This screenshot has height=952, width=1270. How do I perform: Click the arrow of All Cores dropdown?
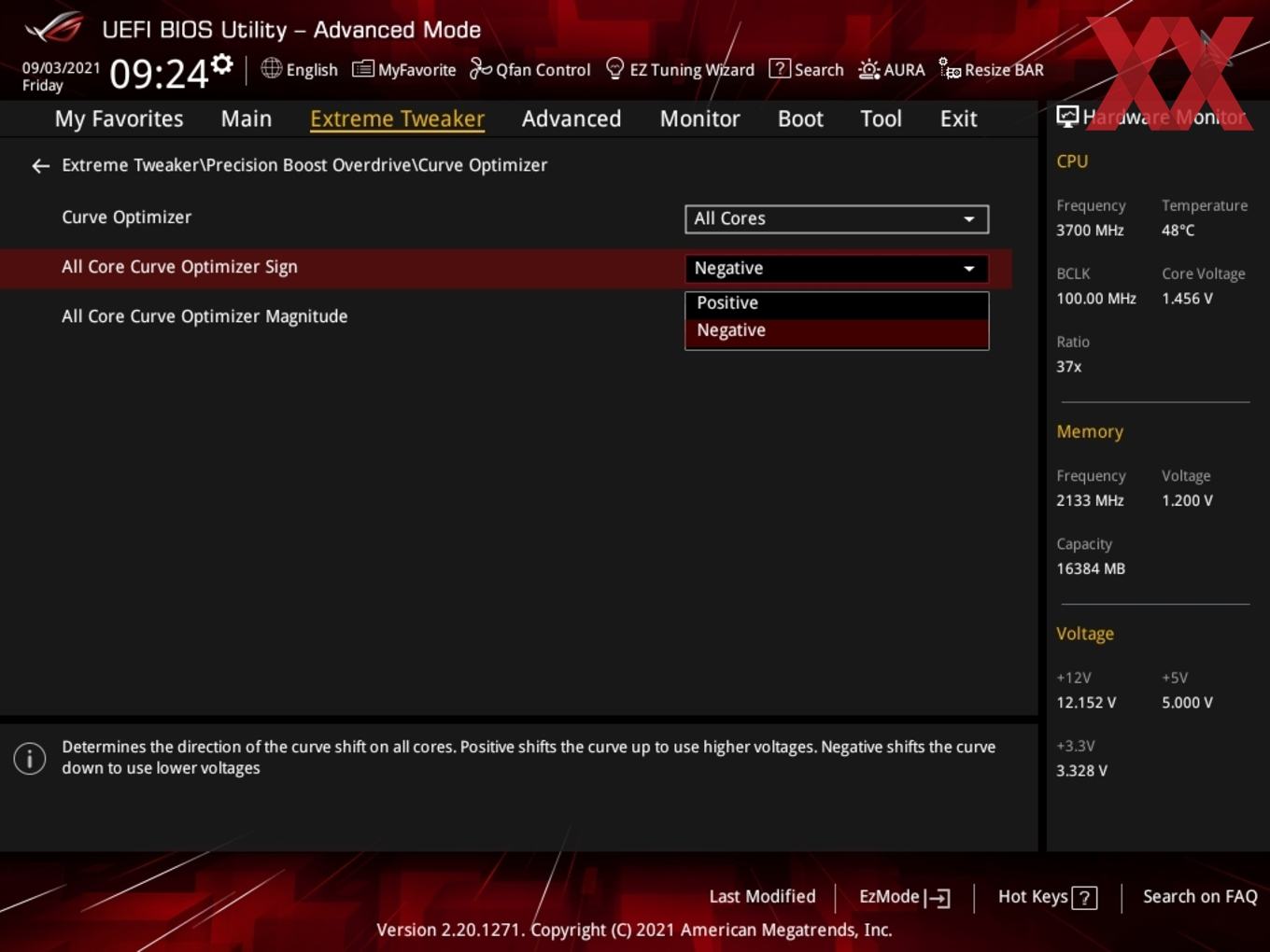click(969, 219)
